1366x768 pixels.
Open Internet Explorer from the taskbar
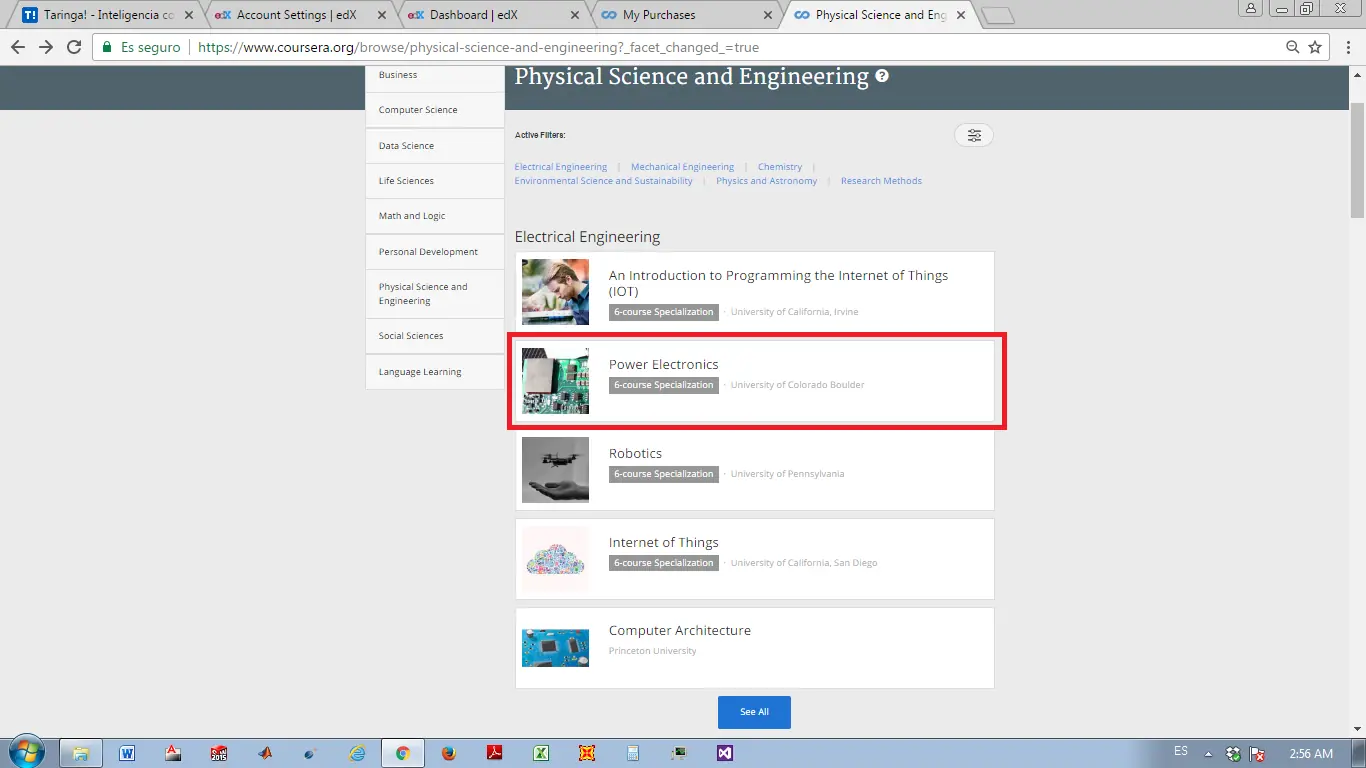coord(357,753)
